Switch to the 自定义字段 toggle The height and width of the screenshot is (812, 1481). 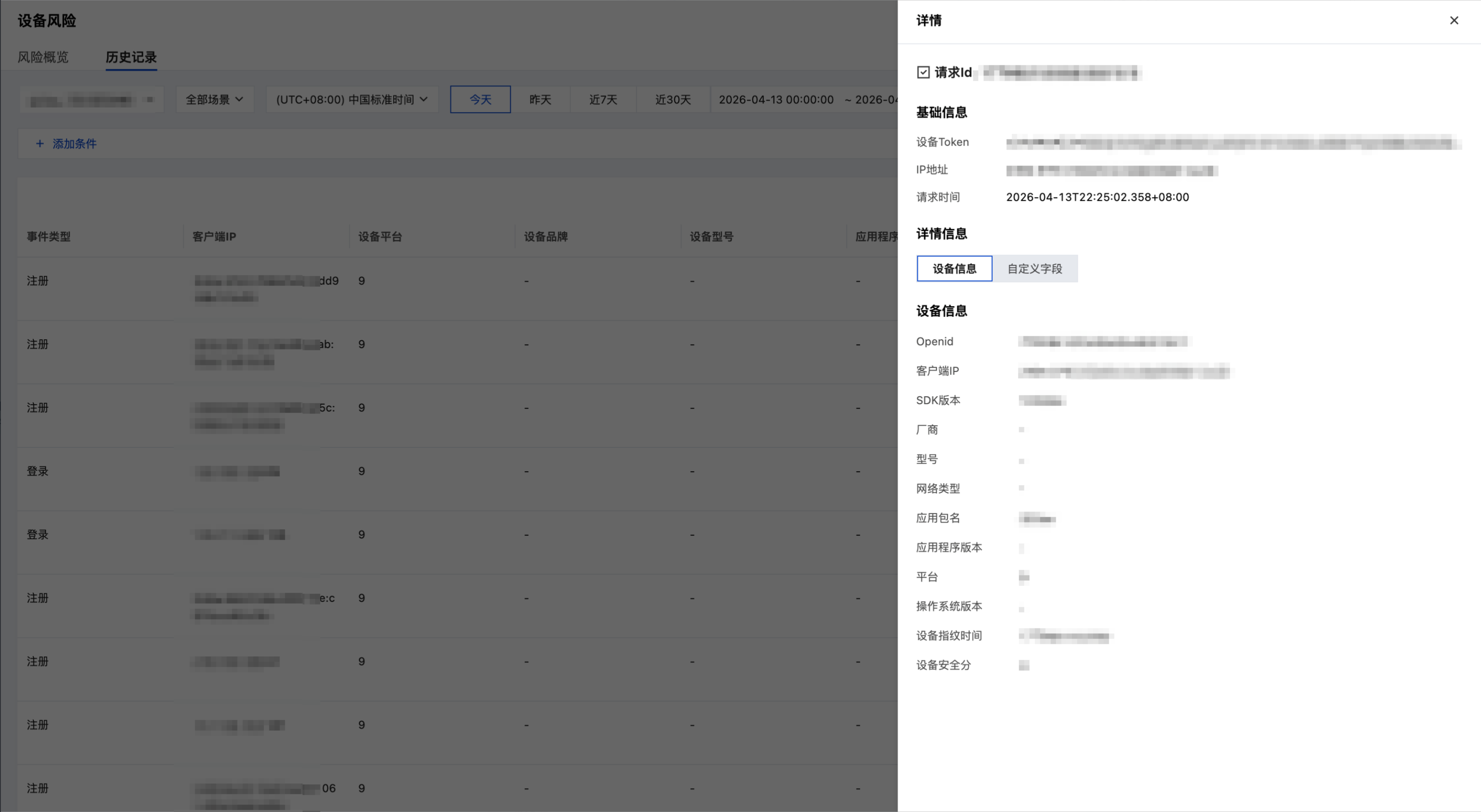point(1035,268)
